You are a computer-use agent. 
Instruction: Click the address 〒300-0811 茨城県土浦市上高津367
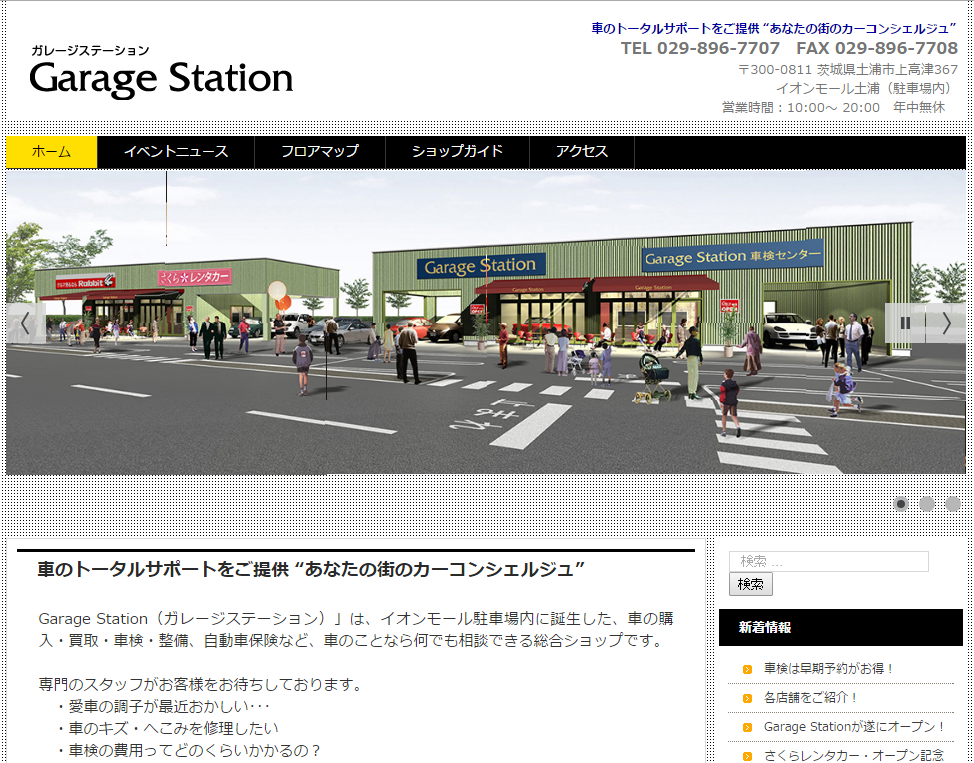point(848,70)
